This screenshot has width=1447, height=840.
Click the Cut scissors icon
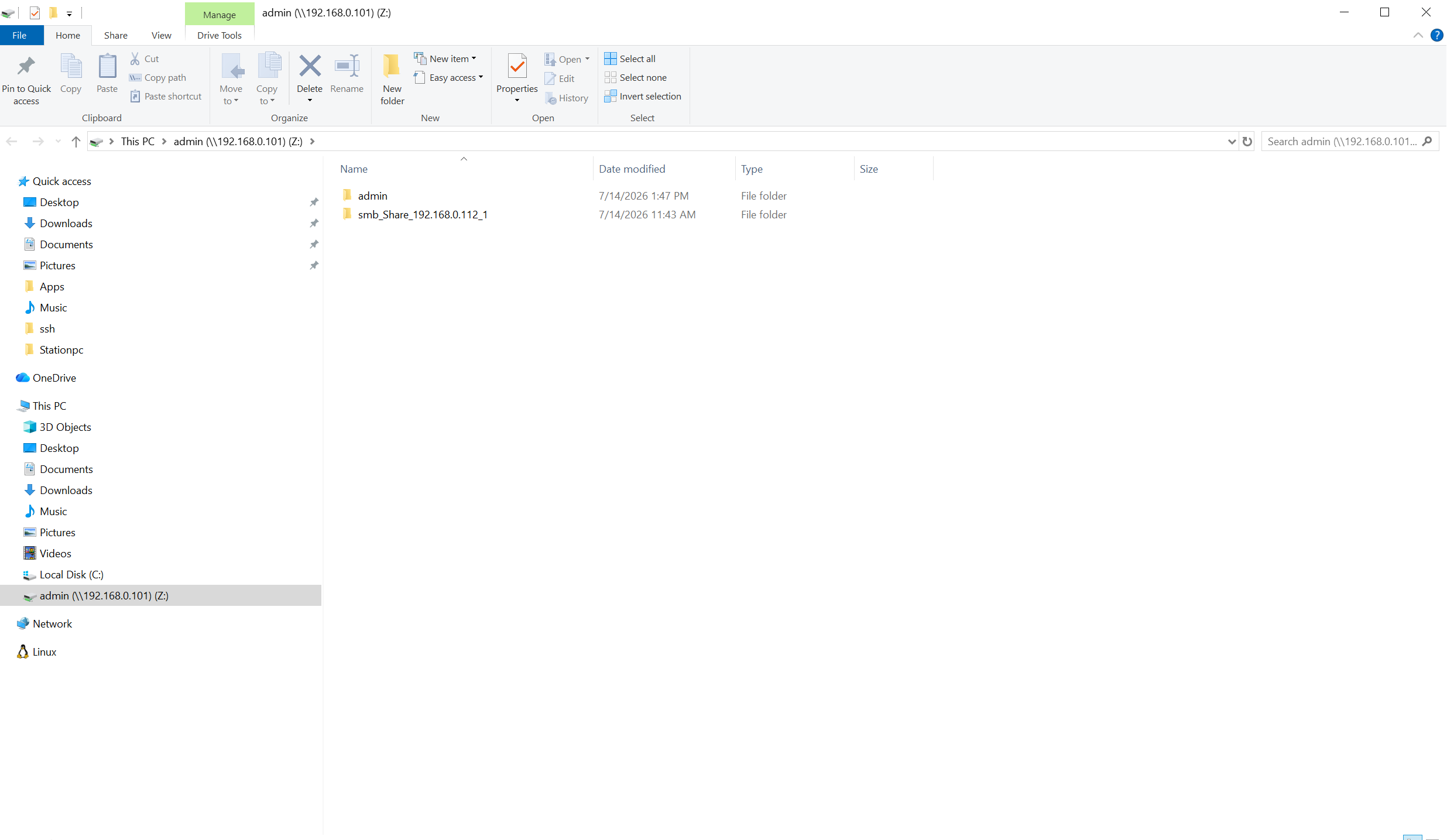[x=135, y=59]
